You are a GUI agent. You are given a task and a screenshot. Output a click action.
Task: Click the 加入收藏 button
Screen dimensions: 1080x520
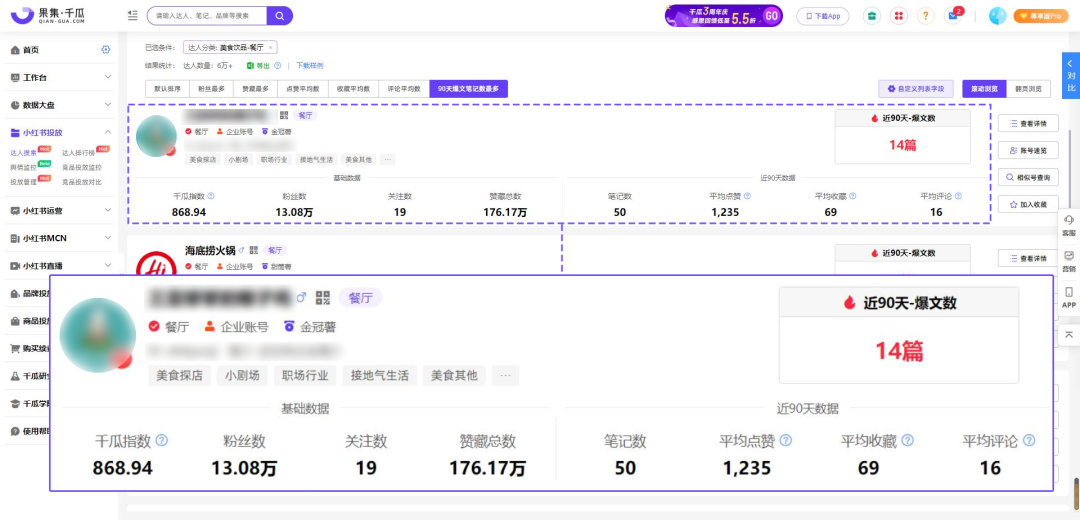pyautogui.click(x=1028, y=204)
